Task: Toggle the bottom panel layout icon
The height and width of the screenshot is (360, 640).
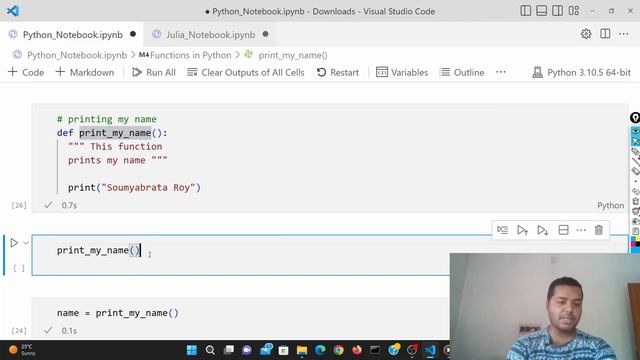Action: coord(542,11)
